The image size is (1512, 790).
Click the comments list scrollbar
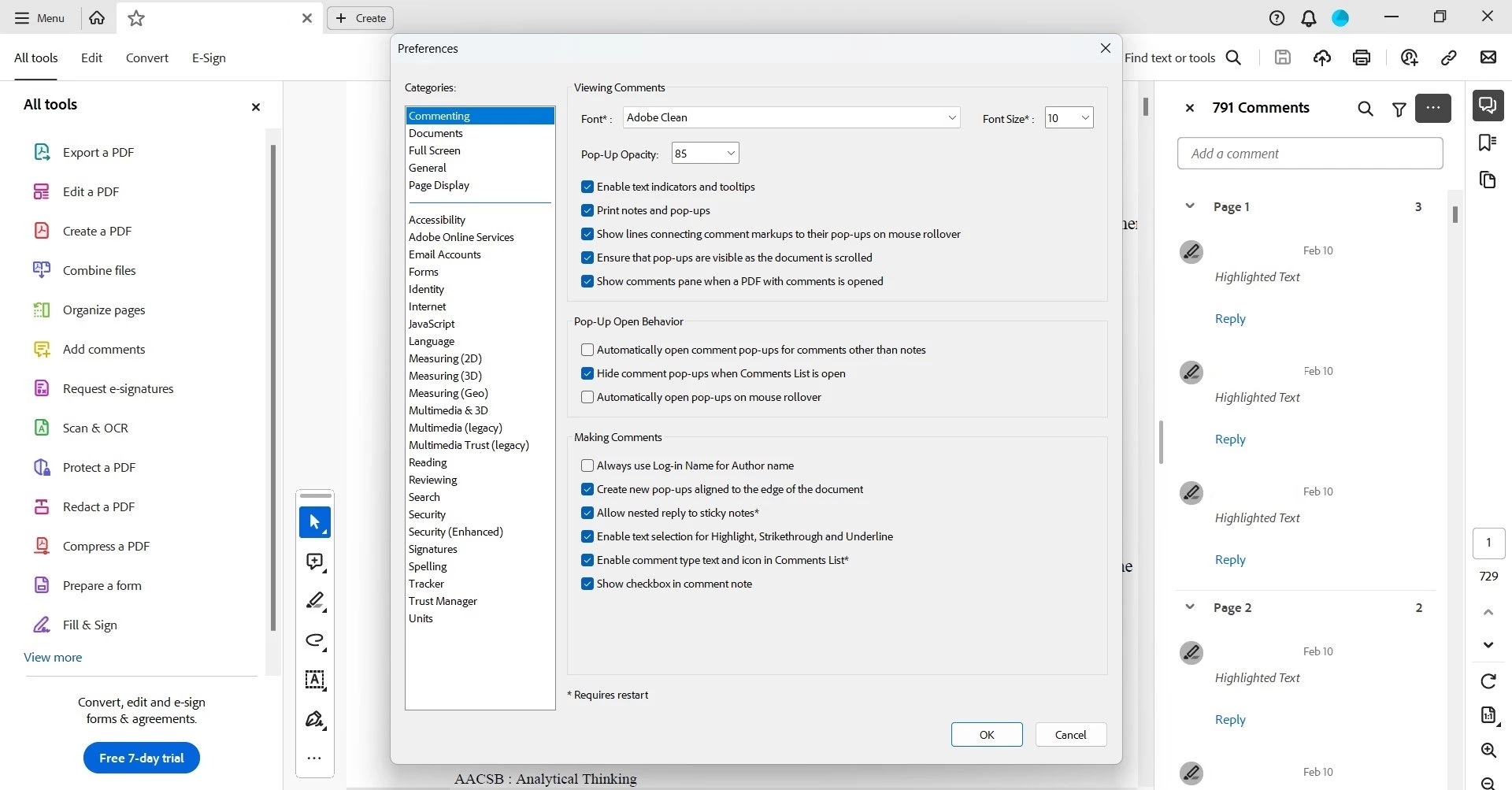pyautogui.click(x=1455, y=215)
